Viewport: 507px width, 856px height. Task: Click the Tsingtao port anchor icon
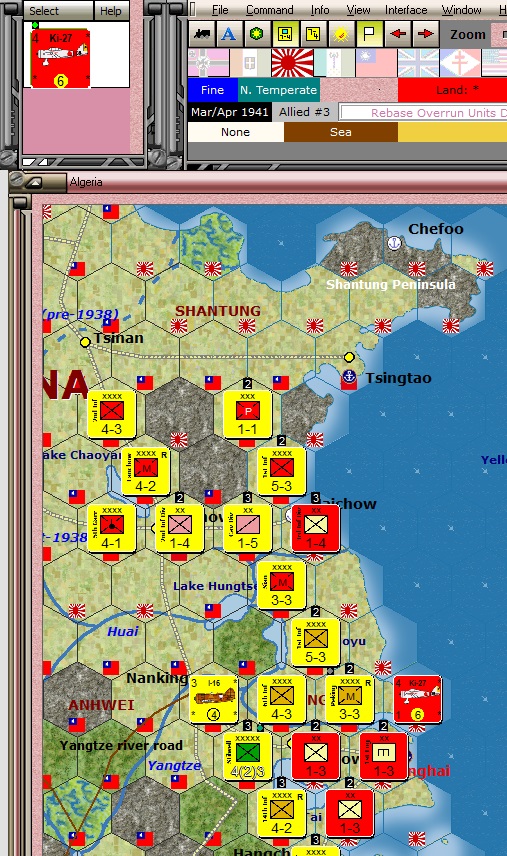click(349, 377)
